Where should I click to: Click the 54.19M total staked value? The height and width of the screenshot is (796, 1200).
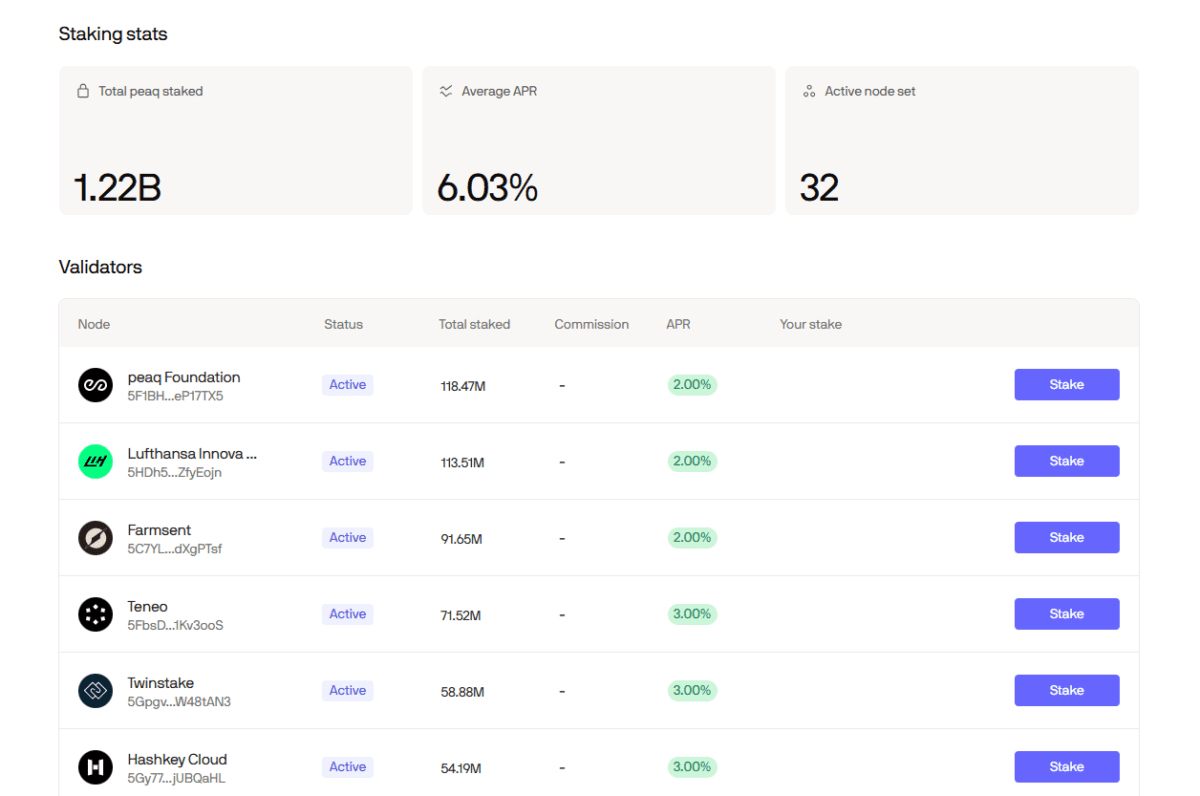coord(461,768)
